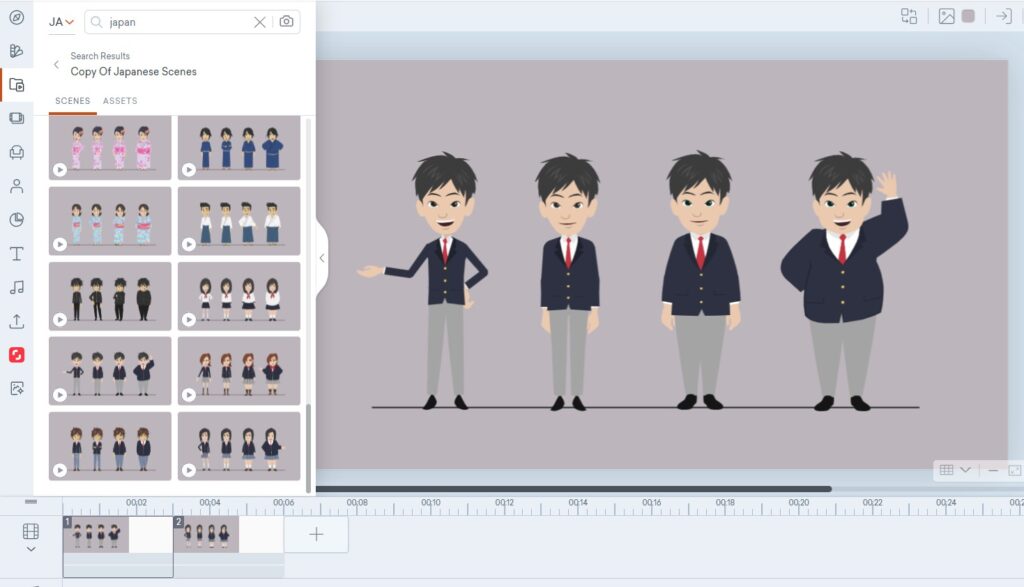Add a new scene with plus button
Screen dimensions: 1024x587
[316, 534]
